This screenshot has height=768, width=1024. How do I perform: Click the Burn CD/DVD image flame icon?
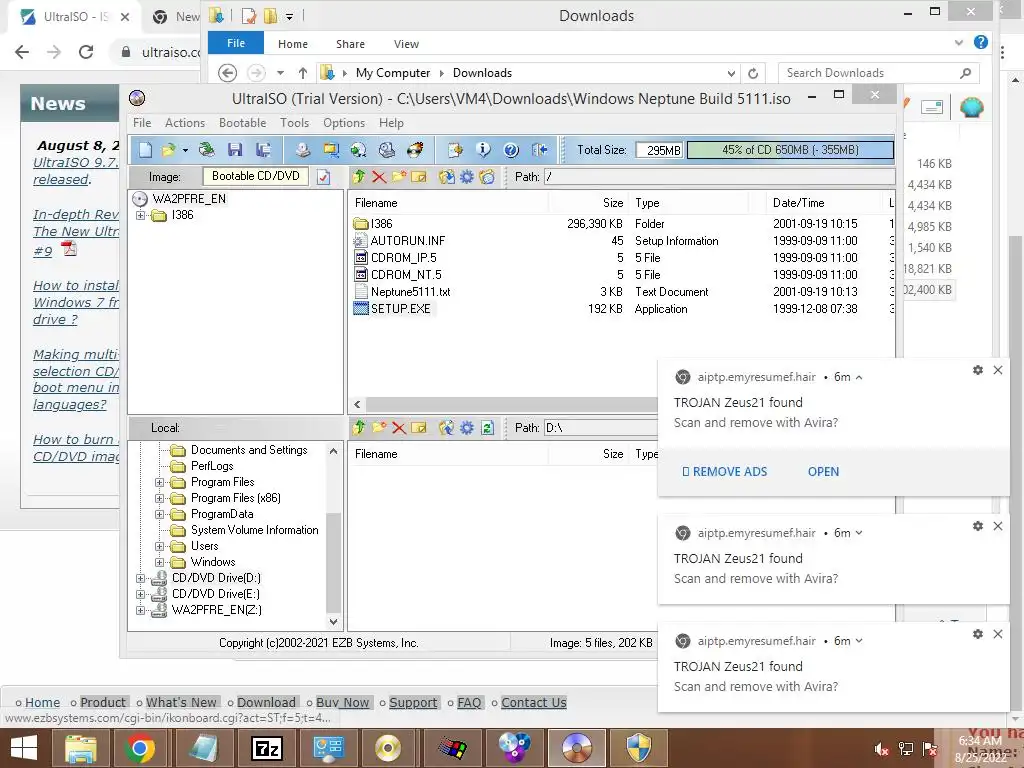[415, 150]
